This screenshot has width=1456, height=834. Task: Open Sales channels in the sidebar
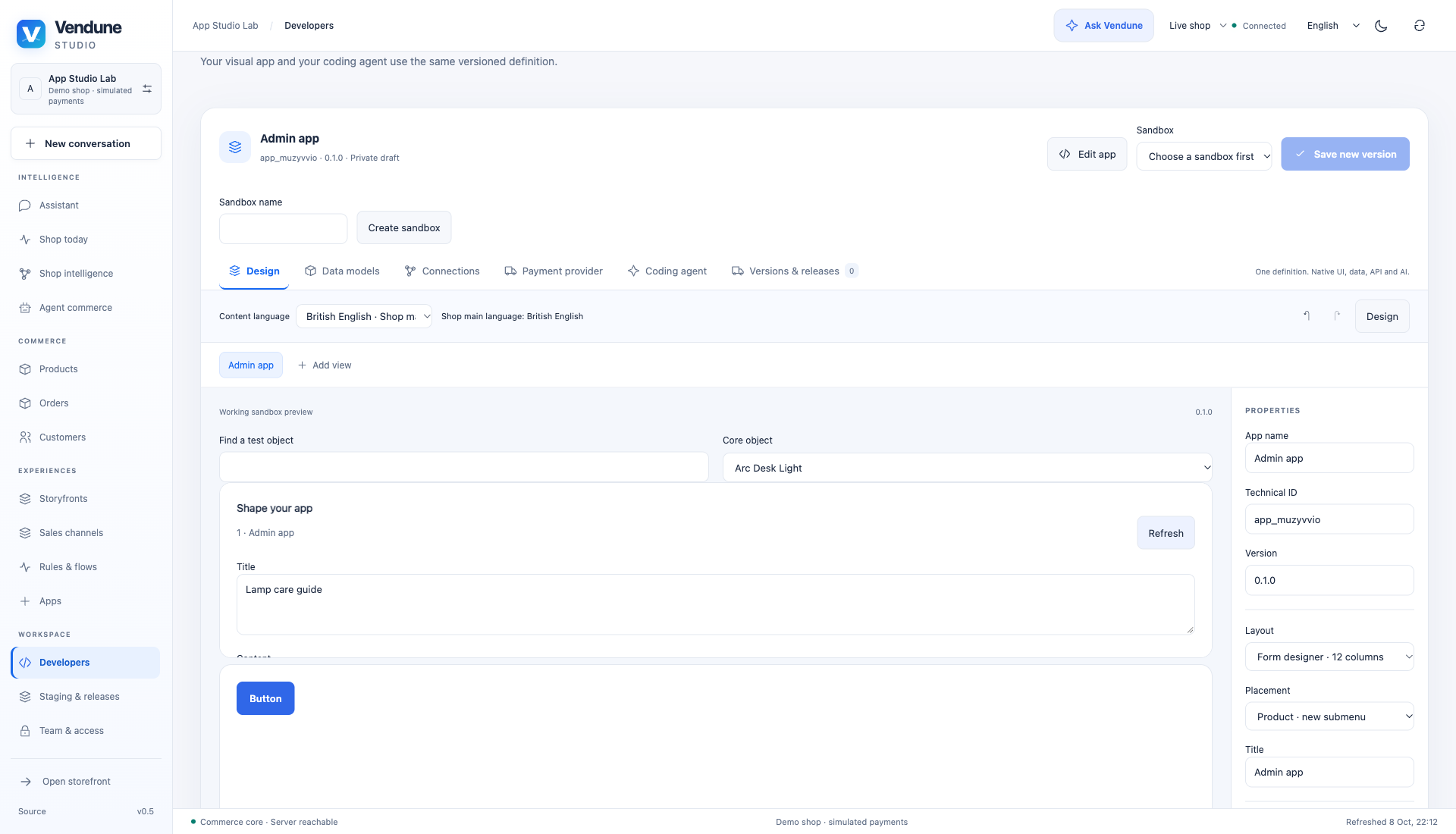tap(86, 533)
